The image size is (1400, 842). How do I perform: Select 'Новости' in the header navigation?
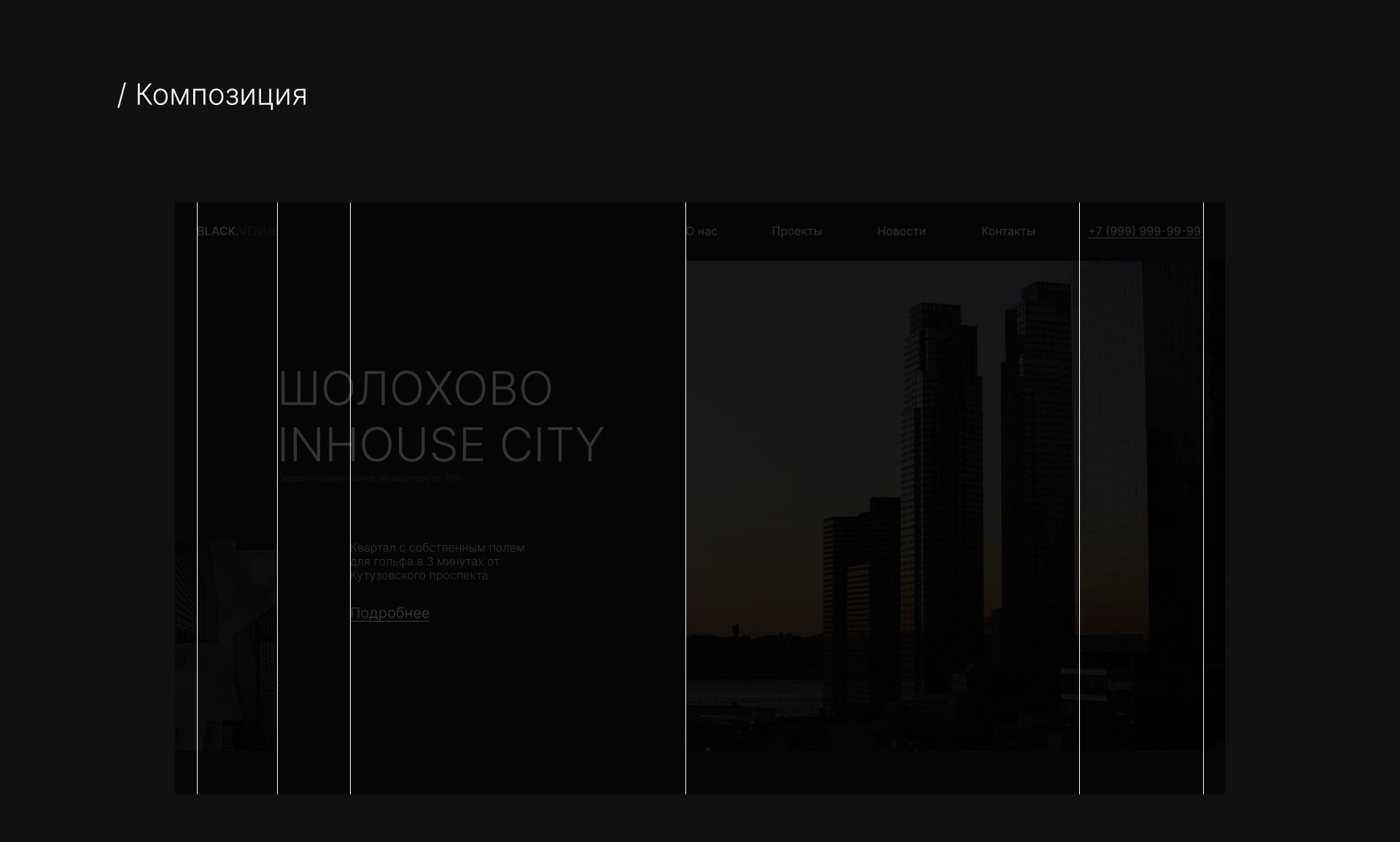coord(901,231)
